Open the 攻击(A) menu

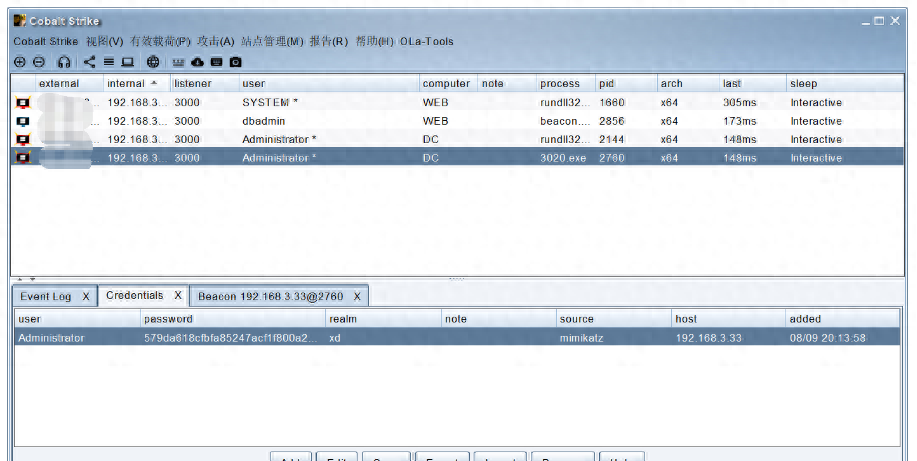(x=216, y=42)
